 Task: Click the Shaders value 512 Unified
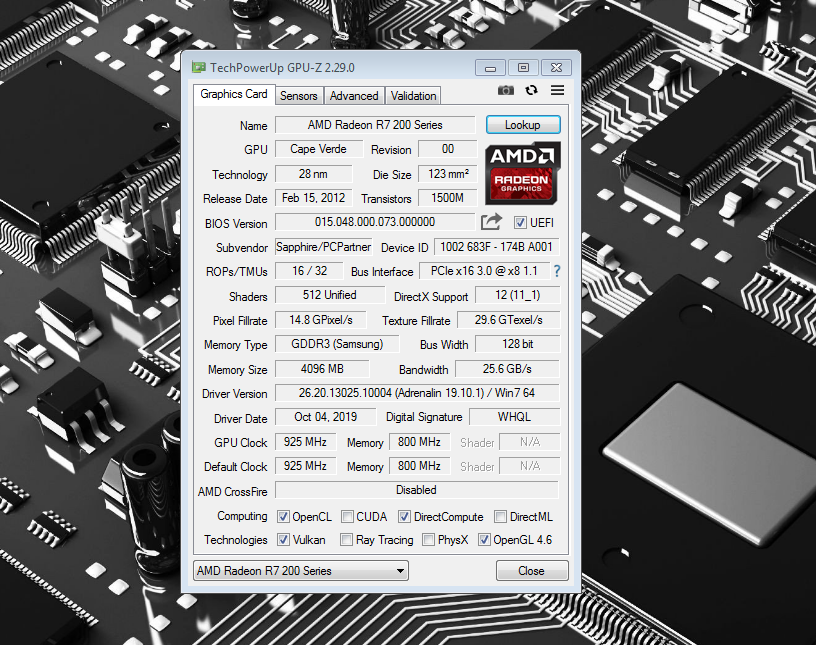click(329, 295)
